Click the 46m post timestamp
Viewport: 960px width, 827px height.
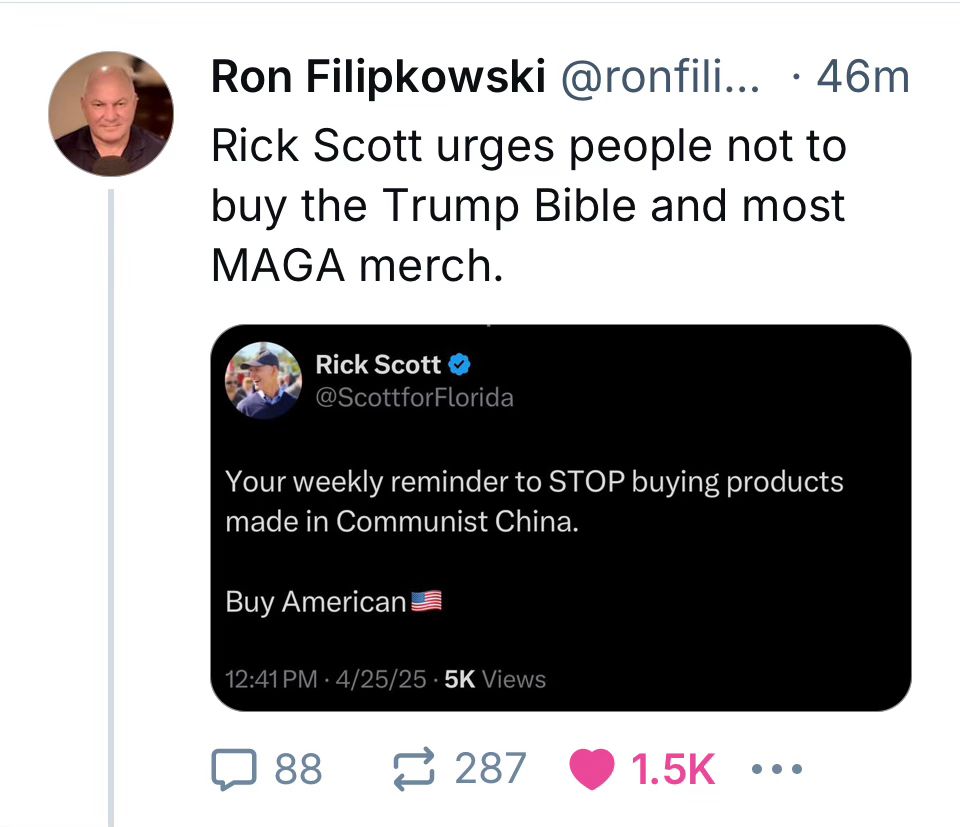pyautogui.click(x=863, y=77)
